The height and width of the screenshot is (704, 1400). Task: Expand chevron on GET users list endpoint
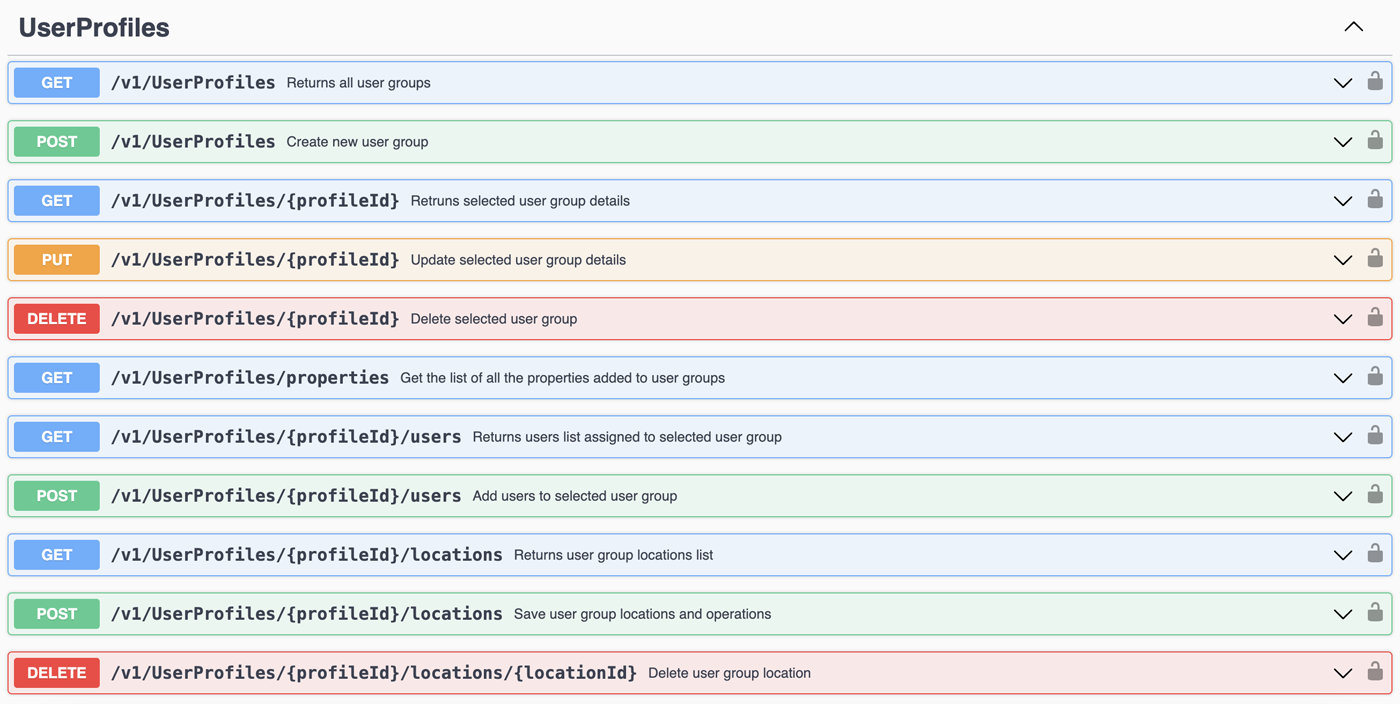click(x=1342, y=436)
